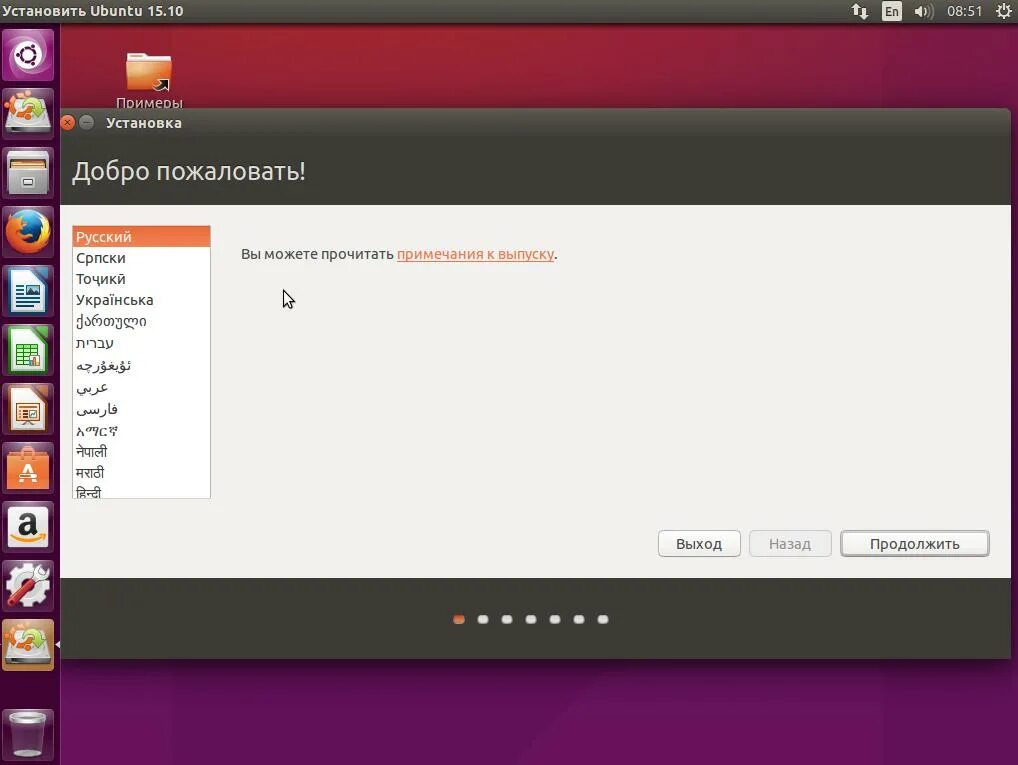The height and width of the screenshot is (765, 1018).
Task: Select Arabic عربي language
Action: [142, 388]
